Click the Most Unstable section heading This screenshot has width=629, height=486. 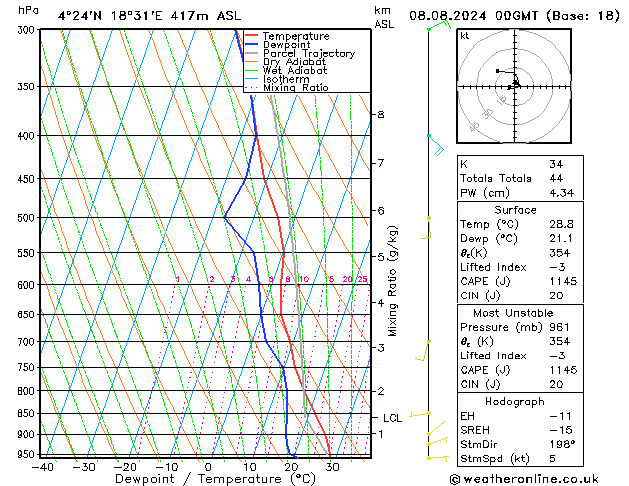click(x=513, y=313)
